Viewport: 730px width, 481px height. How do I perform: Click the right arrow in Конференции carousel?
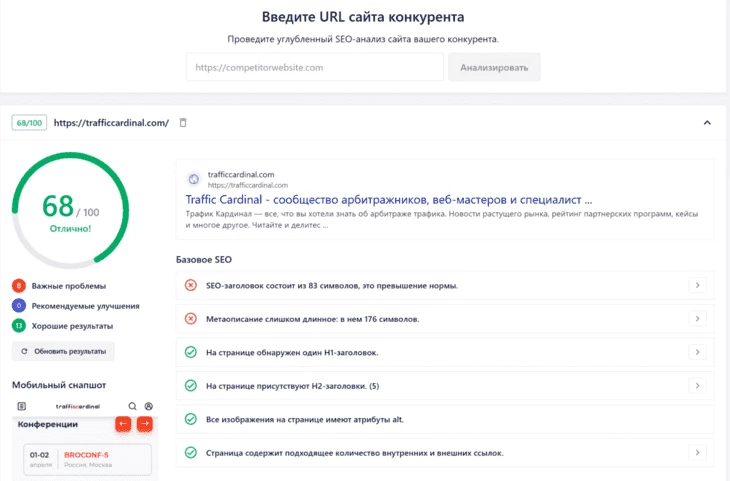(145, 424)
